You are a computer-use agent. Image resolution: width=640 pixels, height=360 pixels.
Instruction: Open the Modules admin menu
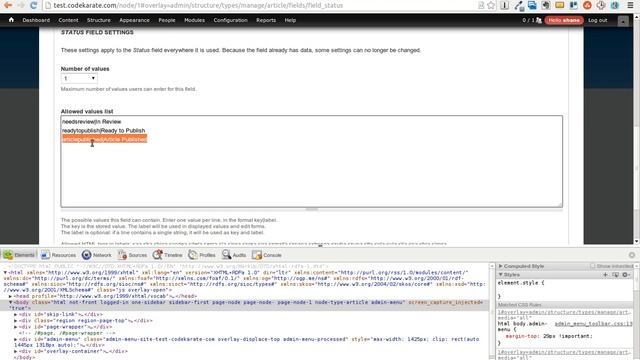pos(194,20)
